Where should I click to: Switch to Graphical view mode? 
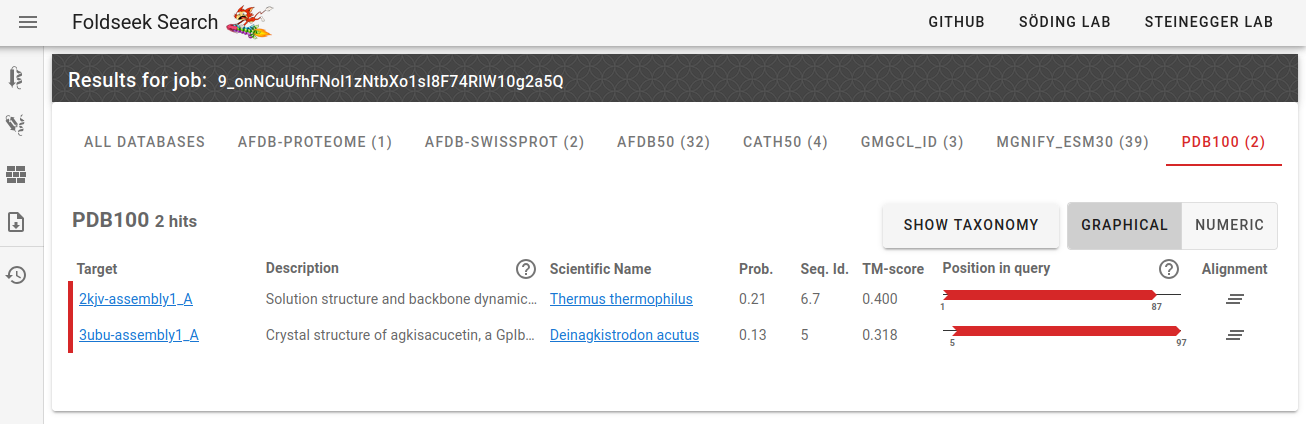[x=1124, y=225]
